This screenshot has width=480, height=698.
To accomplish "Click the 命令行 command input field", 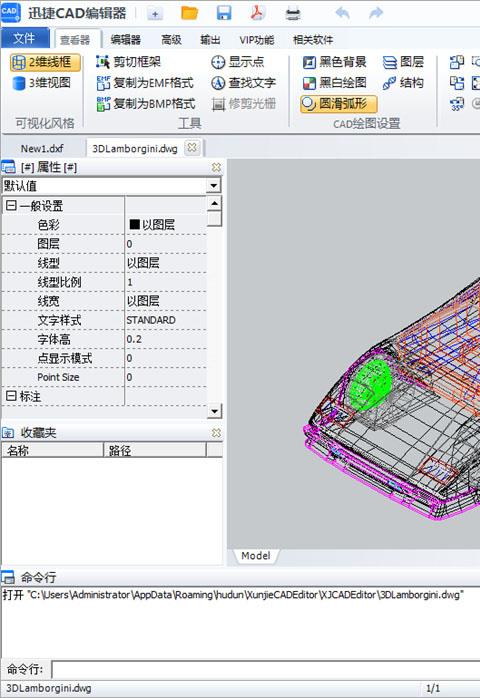I will click(x=266, y=669).
